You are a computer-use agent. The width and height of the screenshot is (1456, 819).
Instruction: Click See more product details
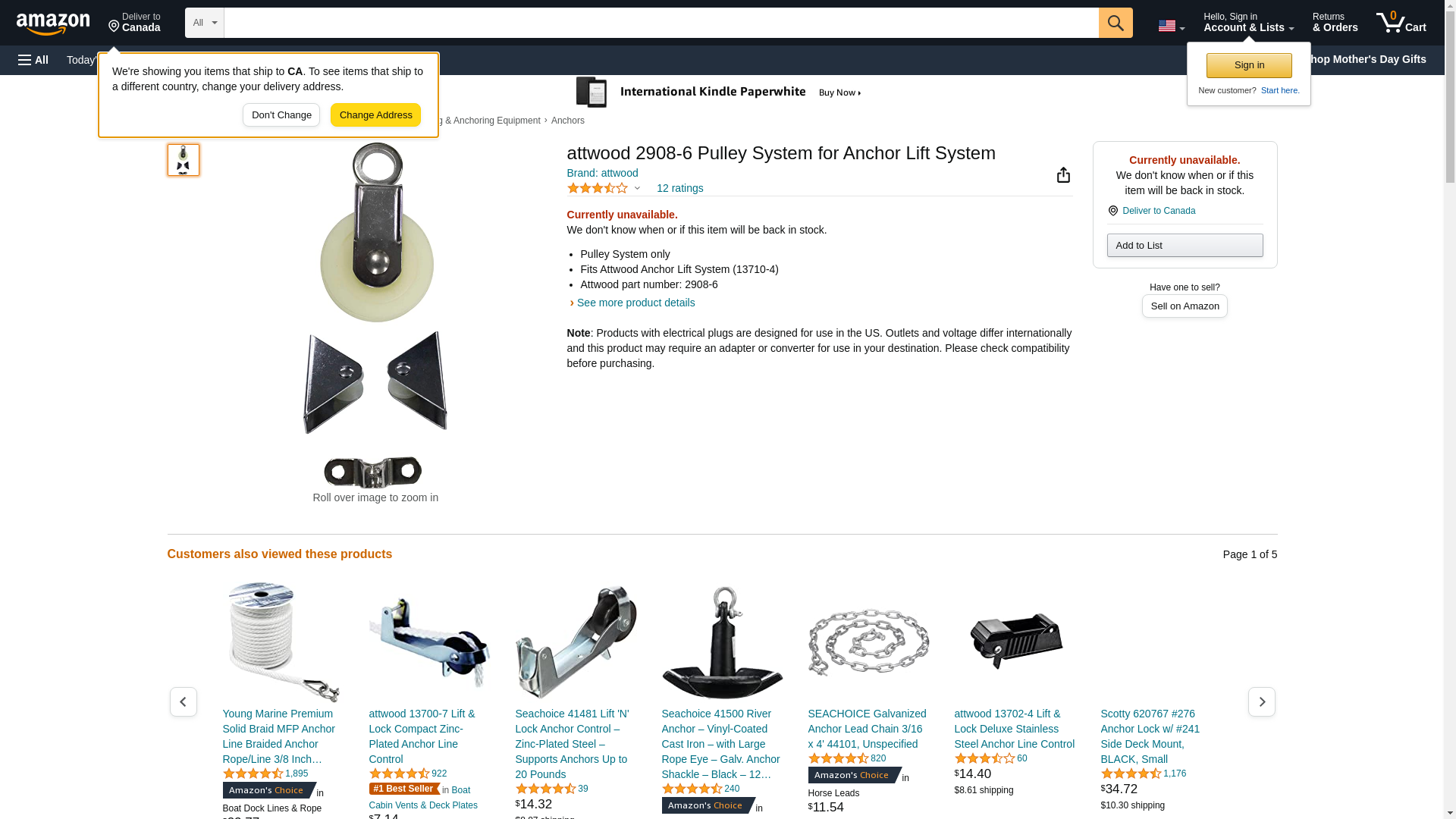635,303
